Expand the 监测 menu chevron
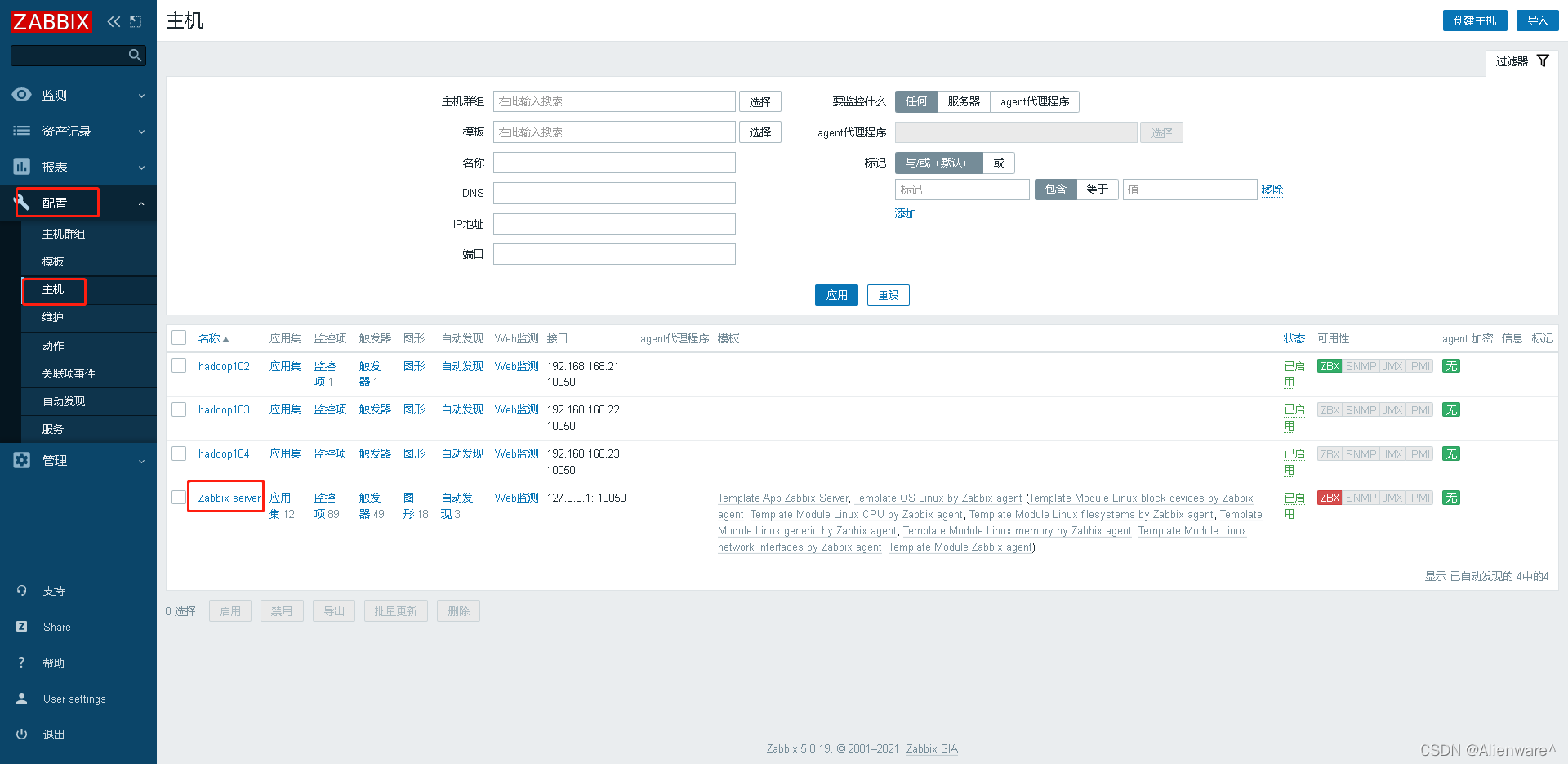Viewport: 1568px width, 764px height. coord(141,96)
